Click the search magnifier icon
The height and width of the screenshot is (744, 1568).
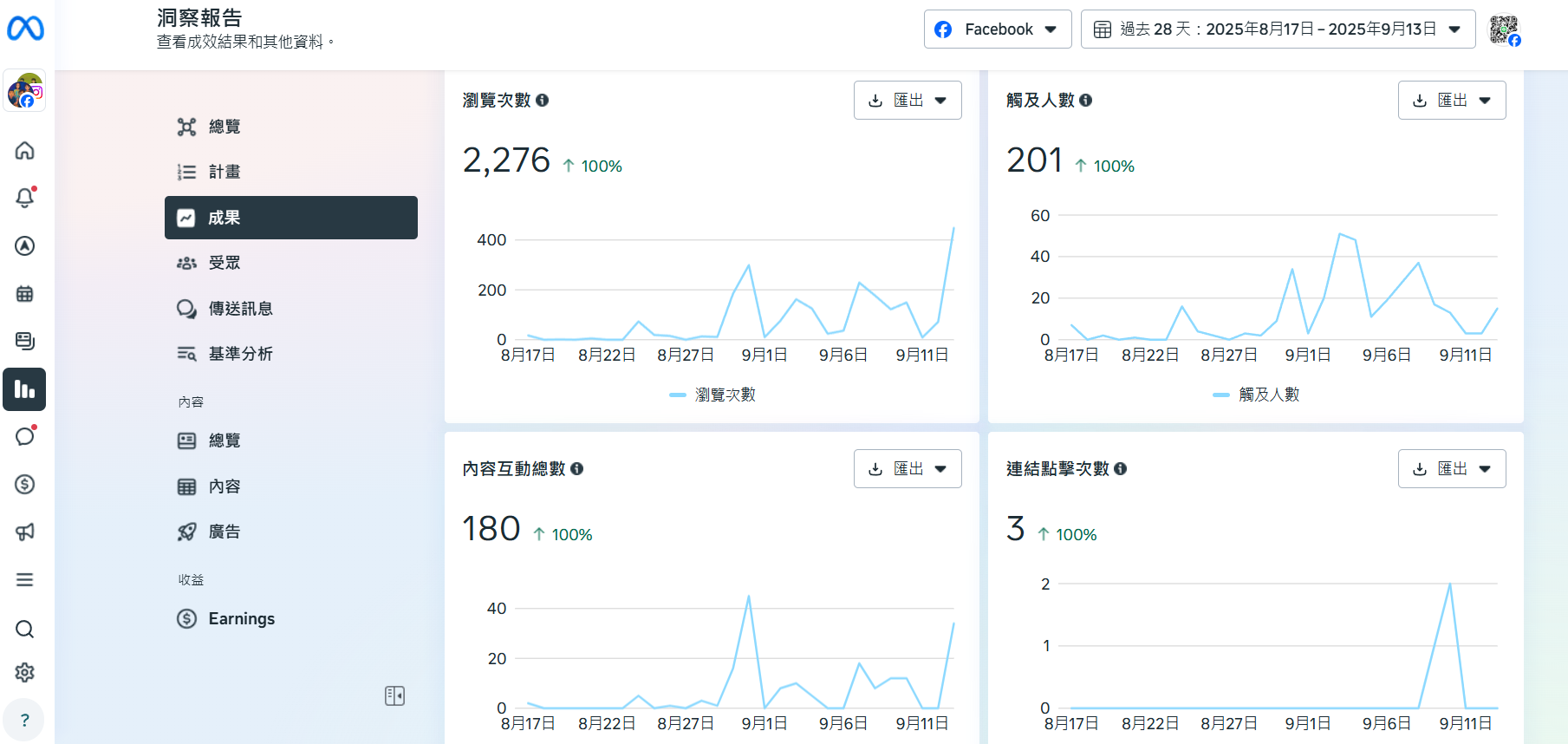[25, 629]
